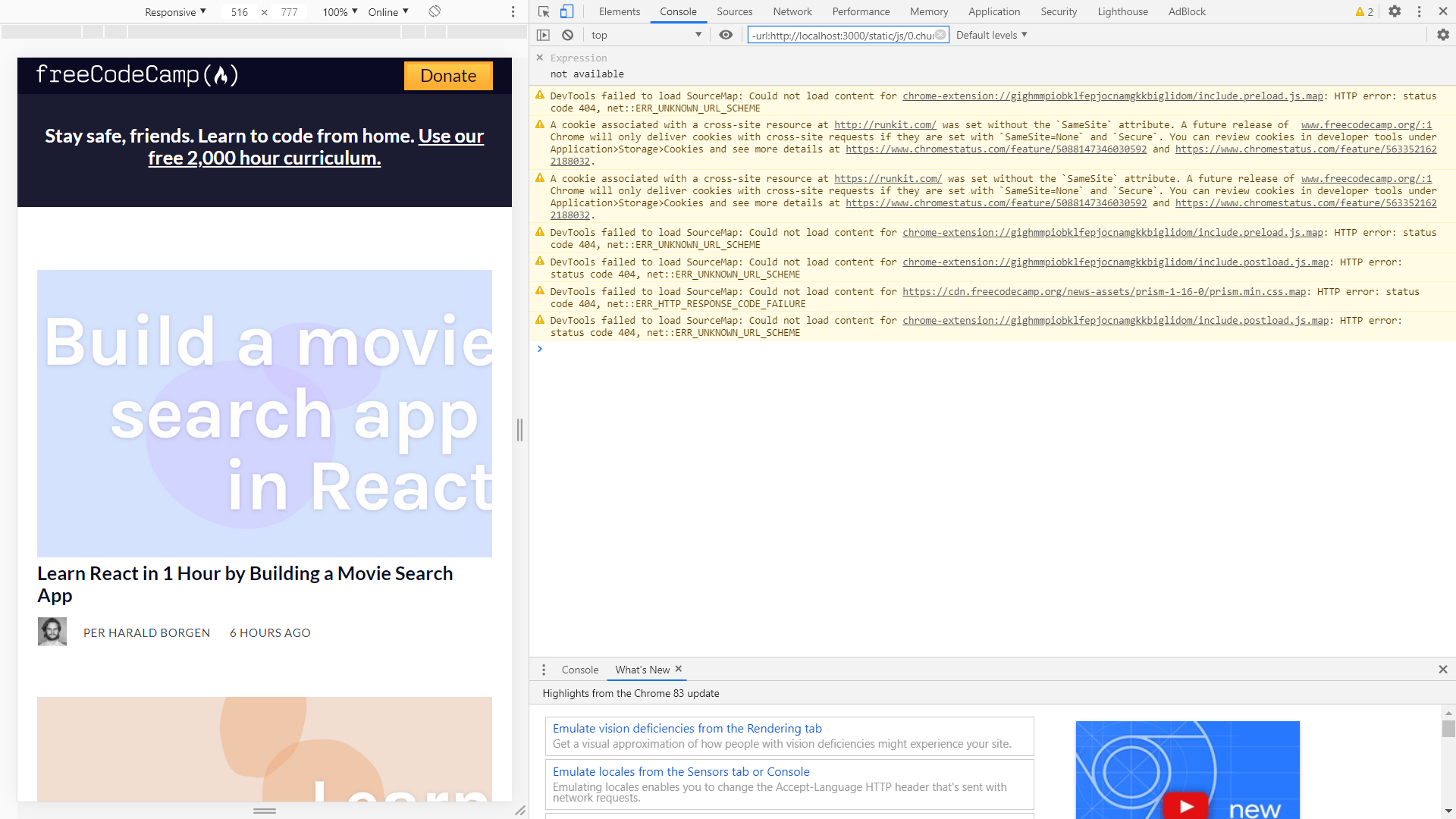The width and height of the screenshot is (1456, 819).
Task: Open the free 2,000 hour curriculum link
Action: click(x=264, y=157)
